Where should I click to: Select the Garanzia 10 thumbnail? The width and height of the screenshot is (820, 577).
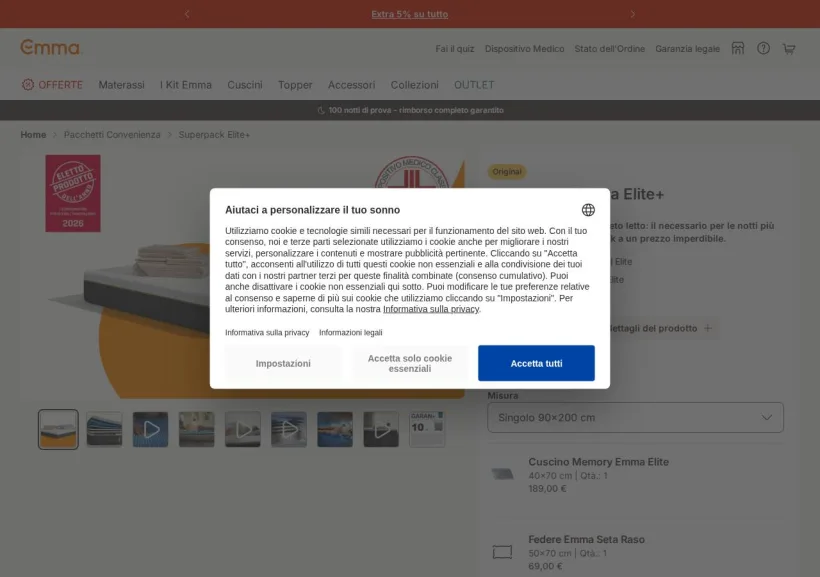427,429
